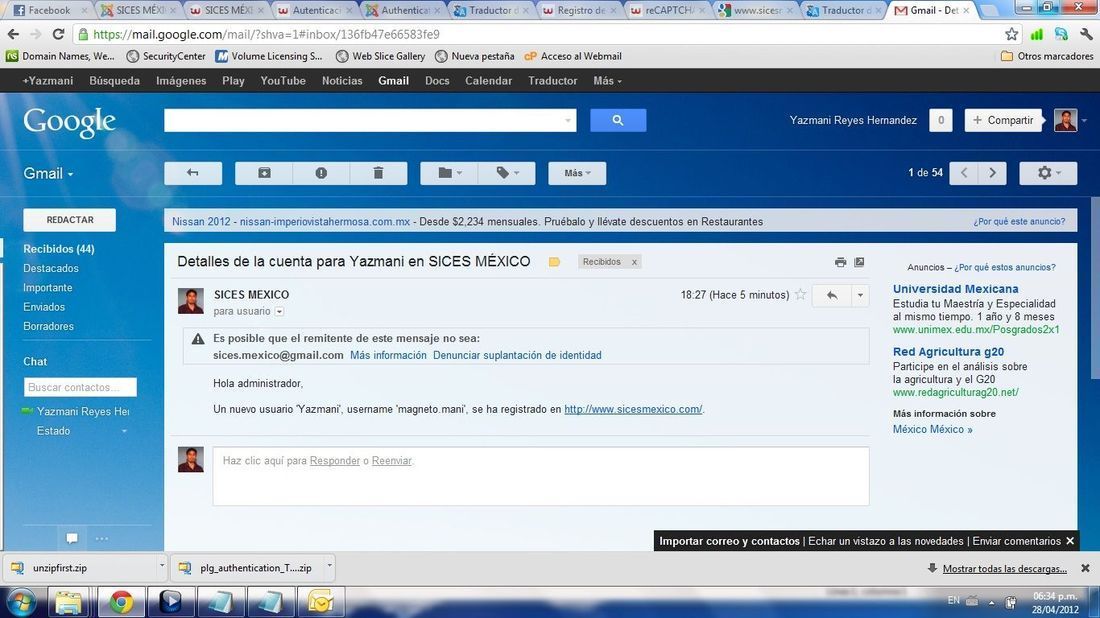This screenshot has width=1100, height=618.
Task: Close the Importar correo notification bar
Action: pyautogui.click(x=1070, y=541)
